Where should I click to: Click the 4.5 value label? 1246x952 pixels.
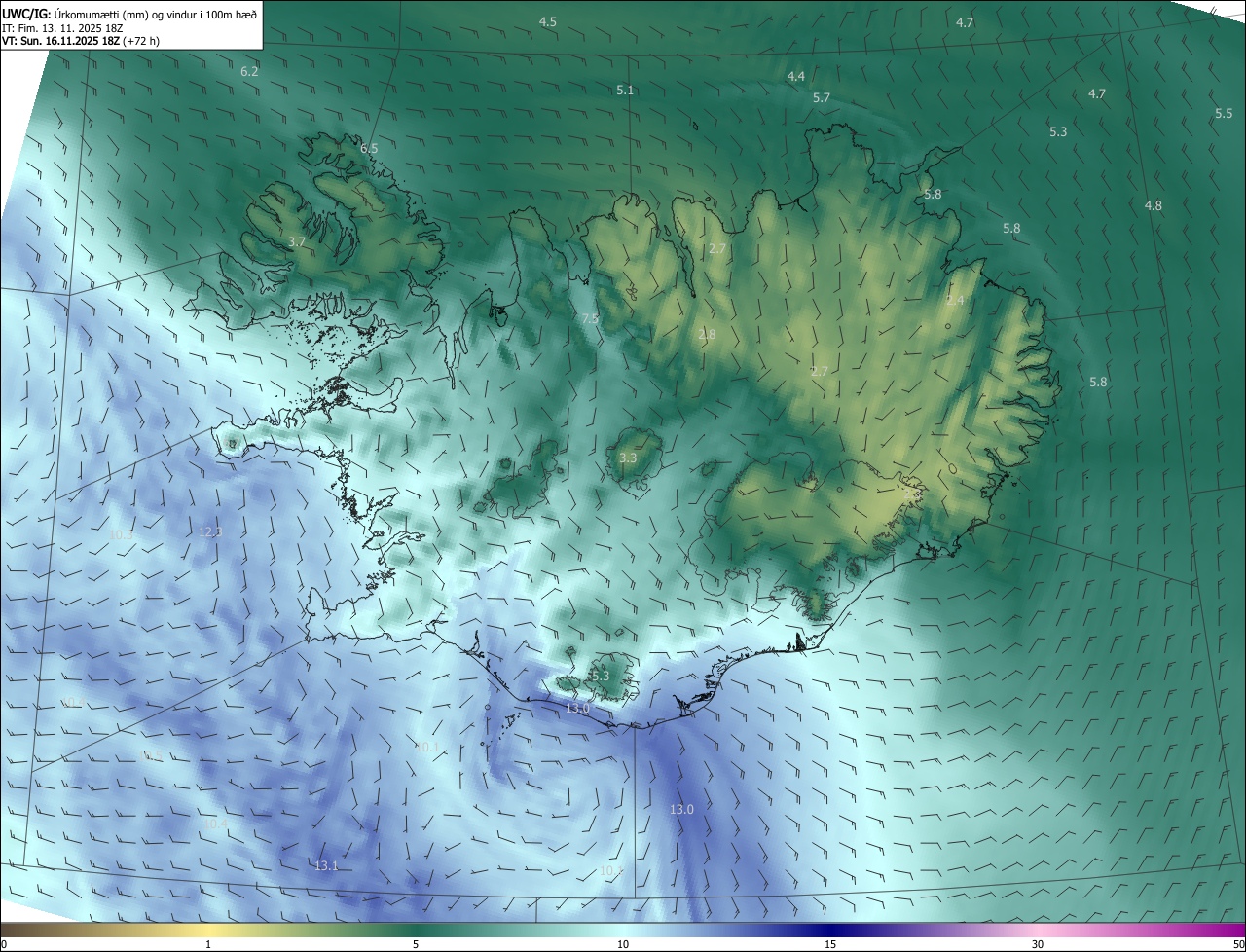[x=548, y=21]
